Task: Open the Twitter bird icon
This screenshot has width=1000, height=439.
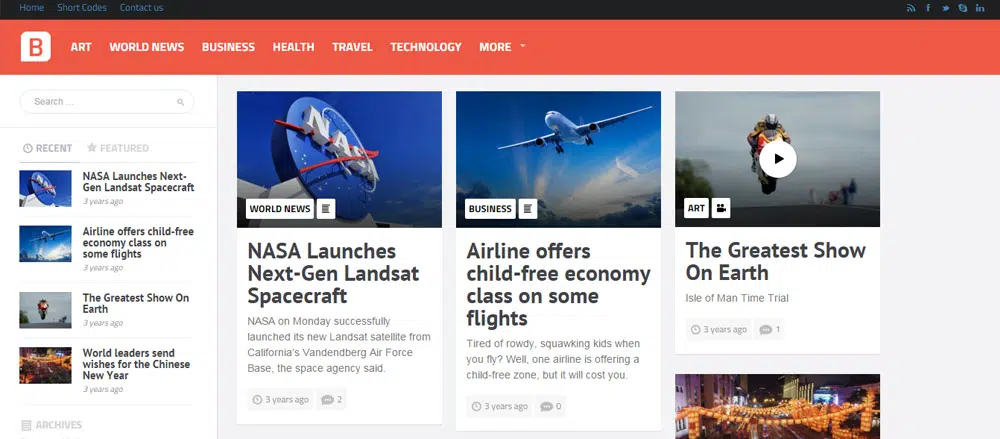Action: pos(946,8)
